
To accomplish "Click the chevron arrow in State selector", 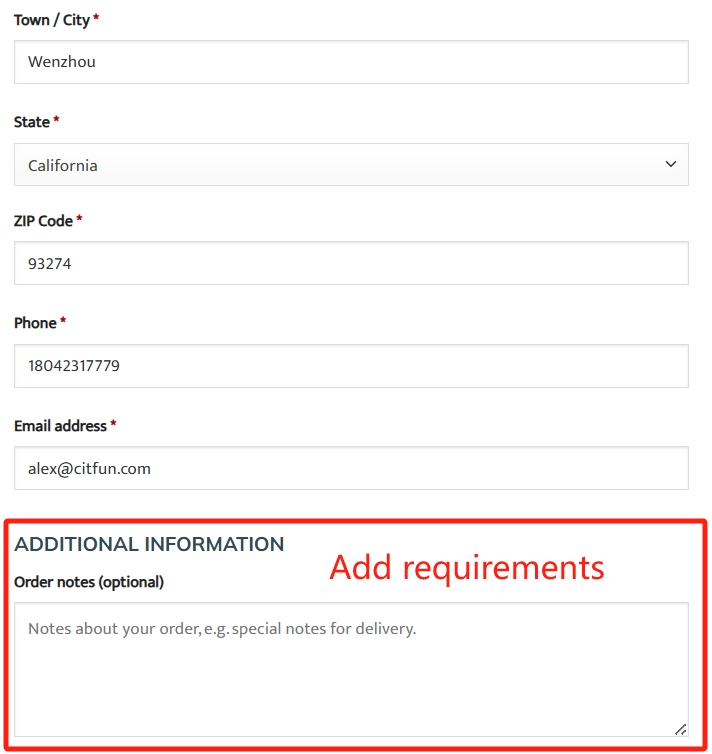I will 671,164.
